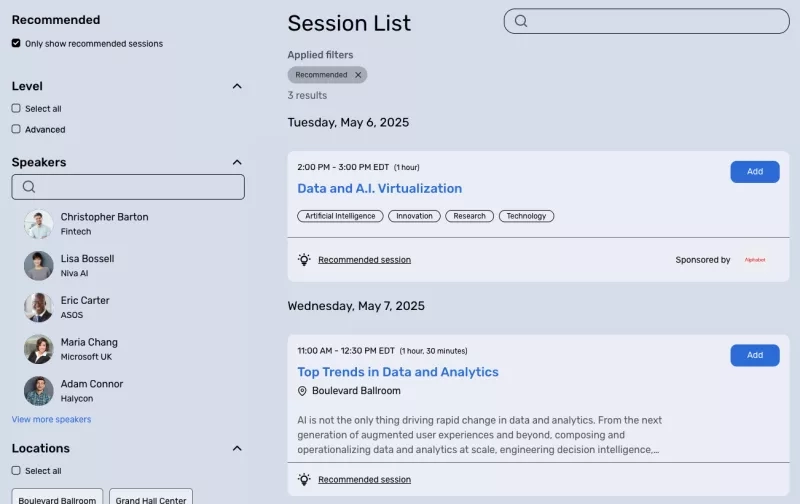The height and width of the screenshot is (504, 800).
Task: Click the 3 results text
Action: pos(307,95)
